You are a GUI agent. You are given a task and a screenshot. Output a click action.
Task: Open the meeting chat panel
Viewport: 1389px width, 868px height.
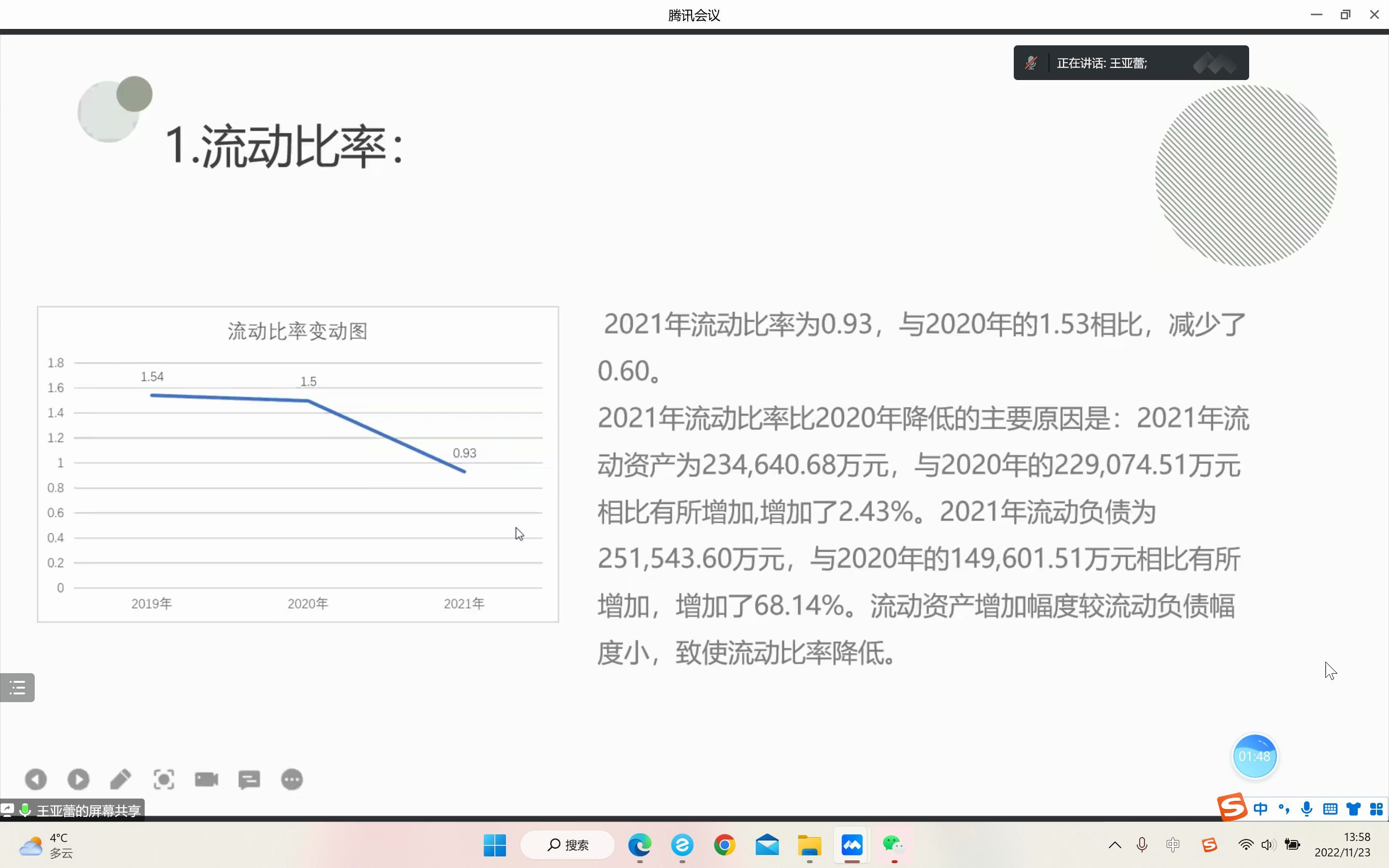pos(250,779)
